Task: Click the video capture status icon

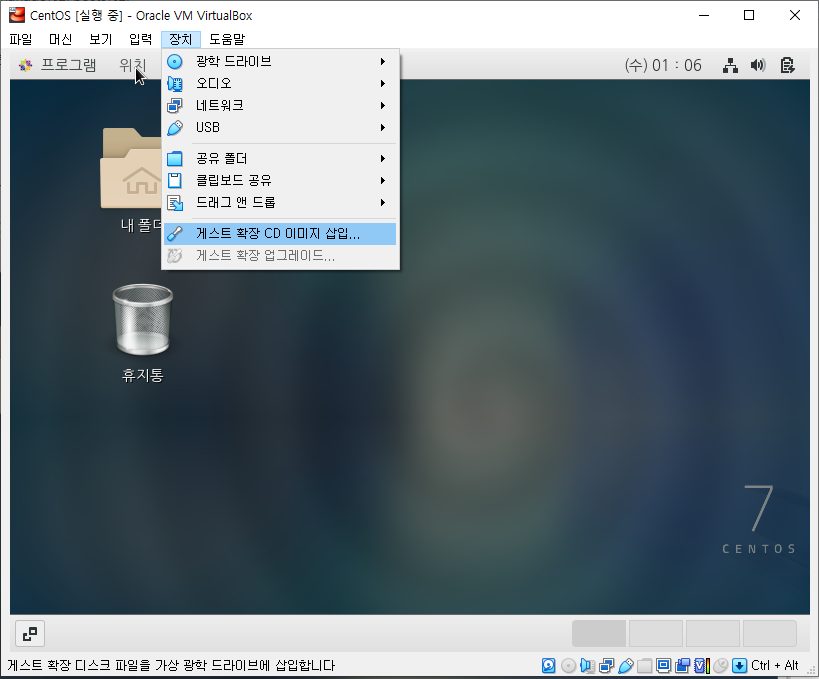Action: (683, 665)
